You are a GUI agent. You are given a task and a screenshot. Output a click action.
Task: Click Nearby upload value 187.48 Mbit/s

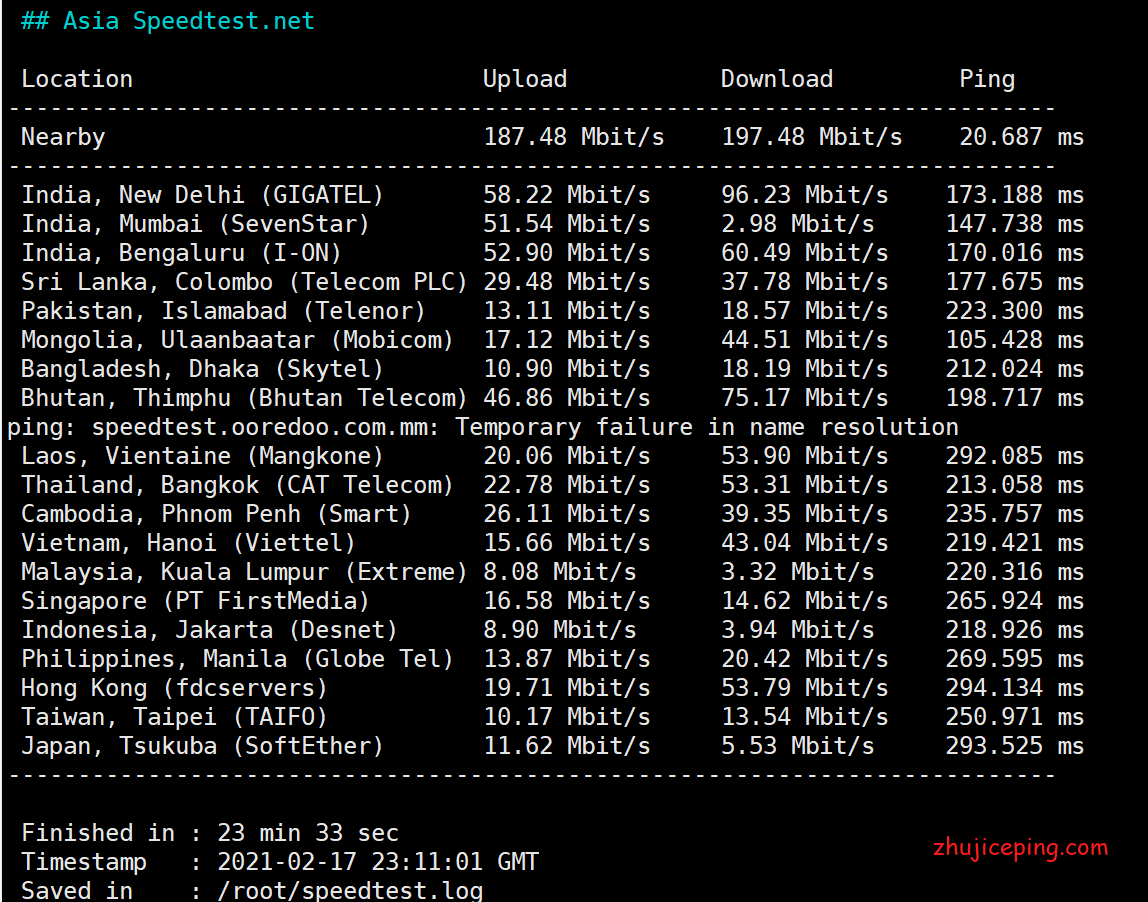574,137
